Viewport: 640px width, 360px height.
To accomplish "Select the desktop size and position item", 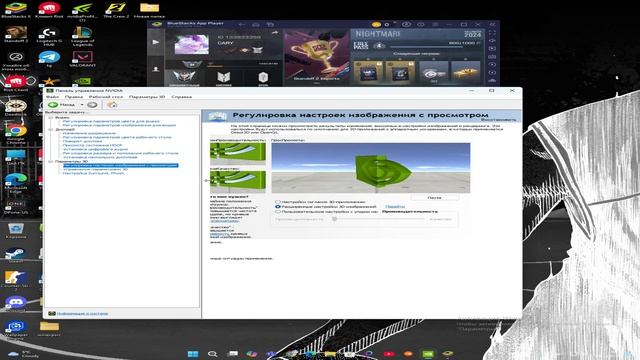I will coord(120,153).
